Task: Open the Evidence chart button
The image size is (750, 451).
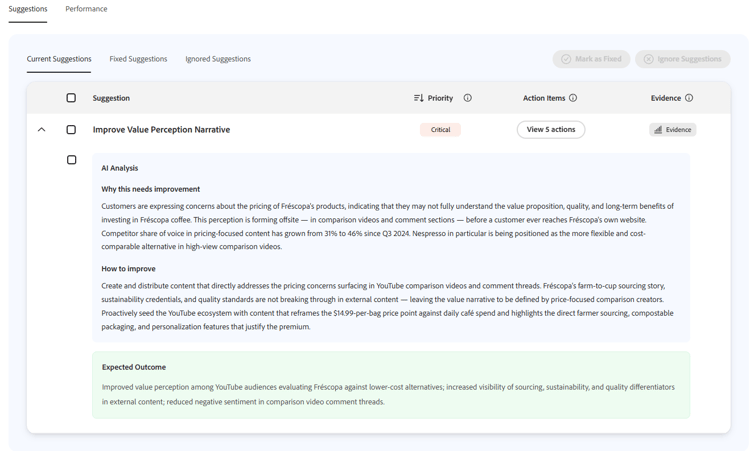Action: pos(673,130)
